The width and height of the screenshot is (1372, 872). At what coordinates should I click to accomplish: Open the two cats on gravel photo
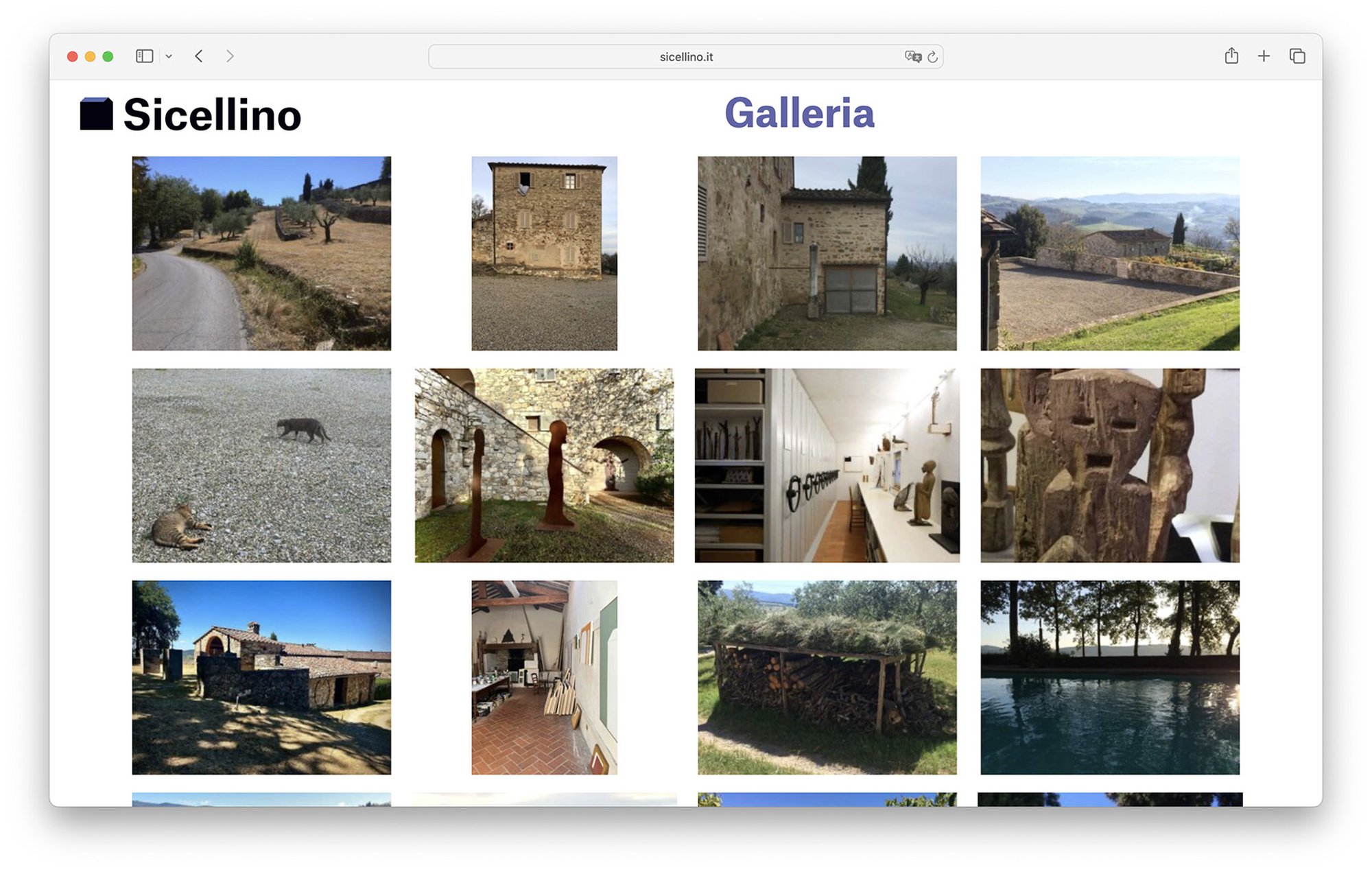[261, 465]
